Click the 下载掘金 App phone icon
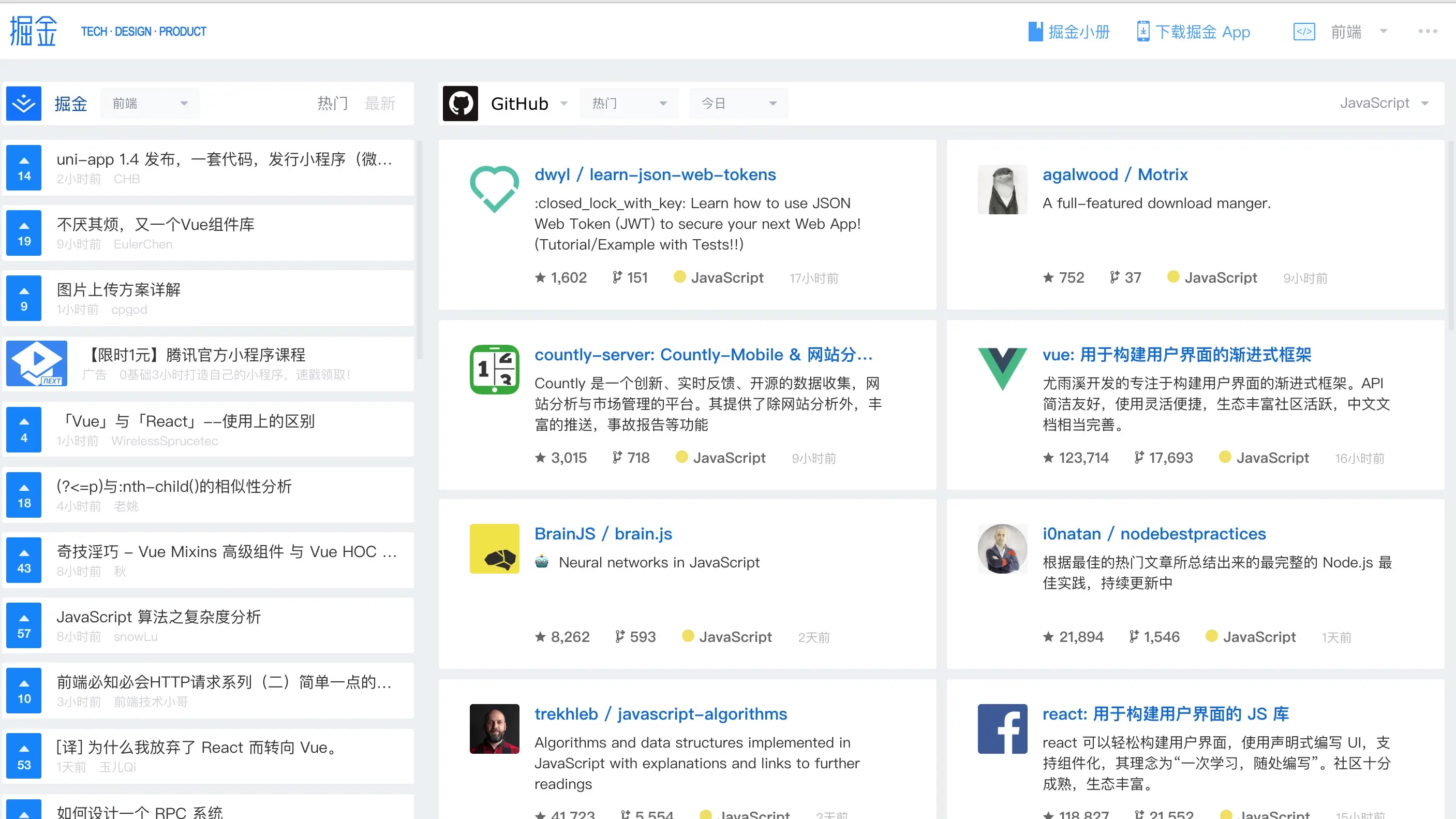The image size is (1456, 819). click(1142, 32)
